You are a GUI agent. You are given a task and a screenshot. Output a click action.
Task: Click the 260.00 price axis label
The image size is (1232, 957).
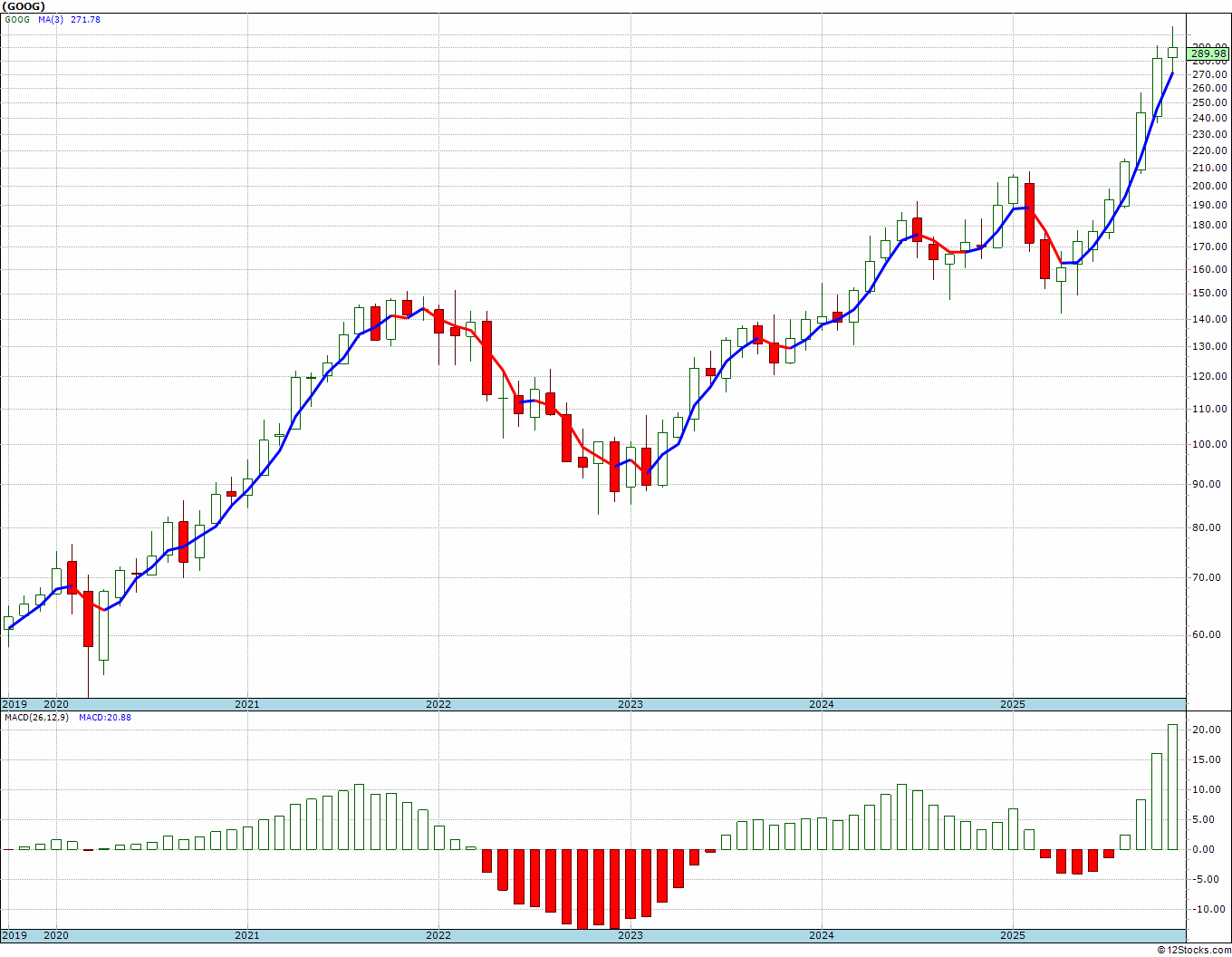(x=1209, y=88)
